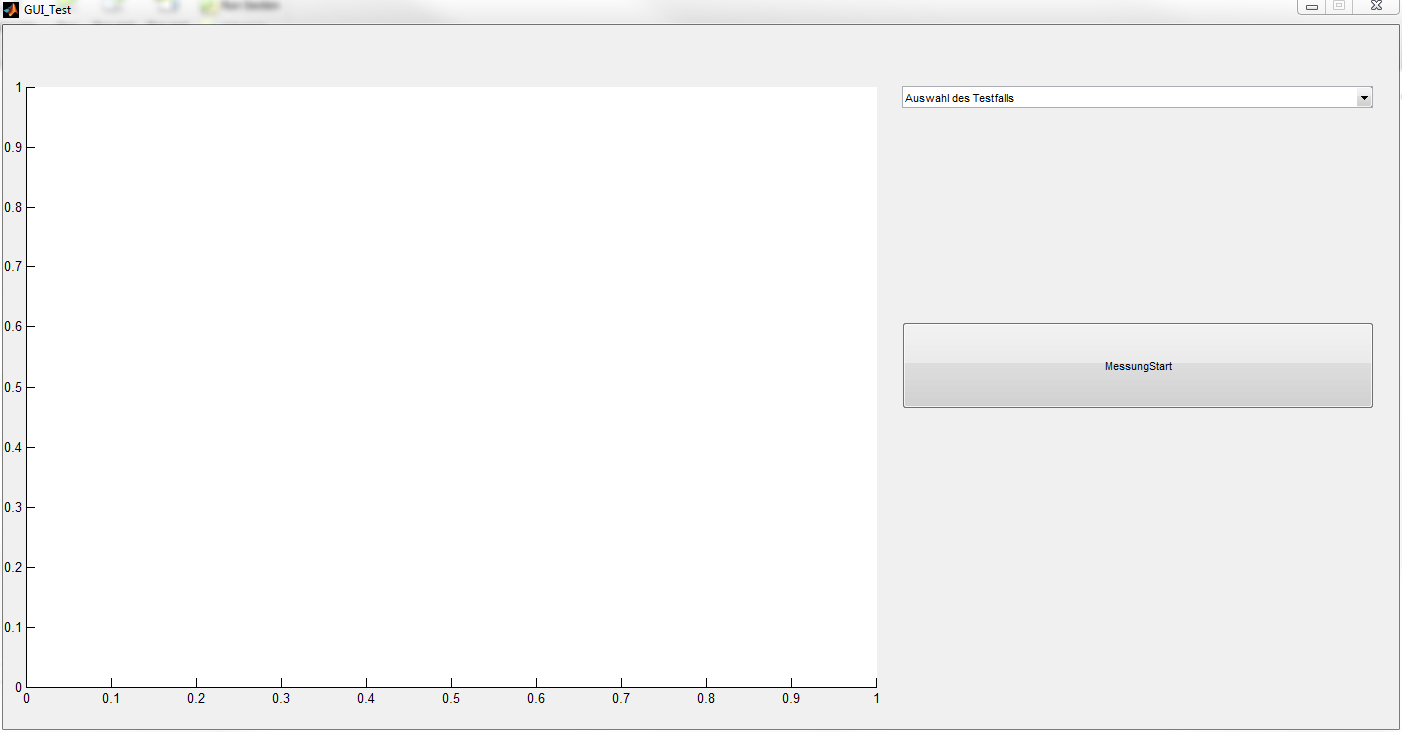Select the 0.5 tick label on y-axis
This screenshot has height=732, width=1402.
(x=12, y=387)
